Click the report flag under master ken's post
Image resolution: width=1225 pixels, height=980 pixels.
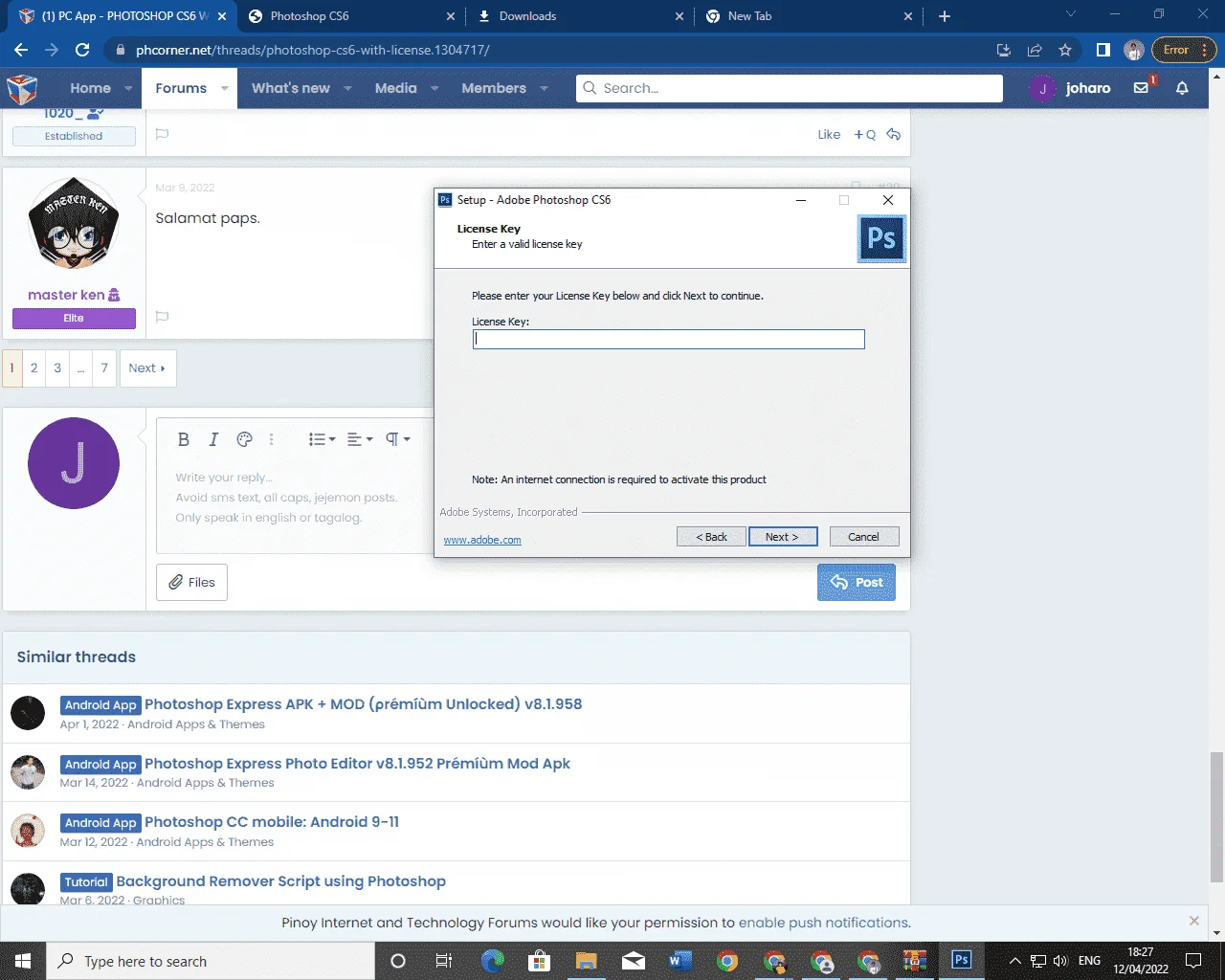163,317
